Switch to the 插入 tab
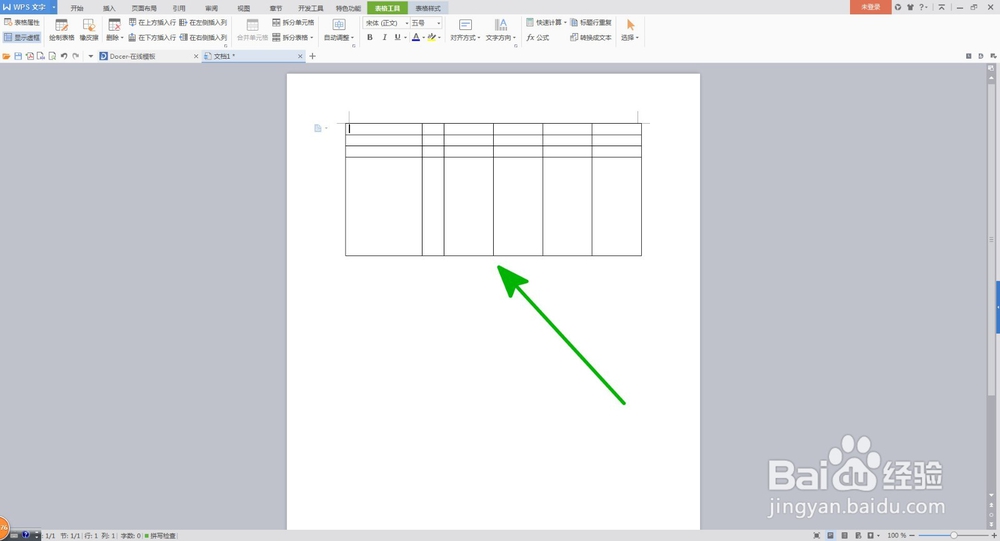This screenshot has height=541, width=1000. point(109,8)
